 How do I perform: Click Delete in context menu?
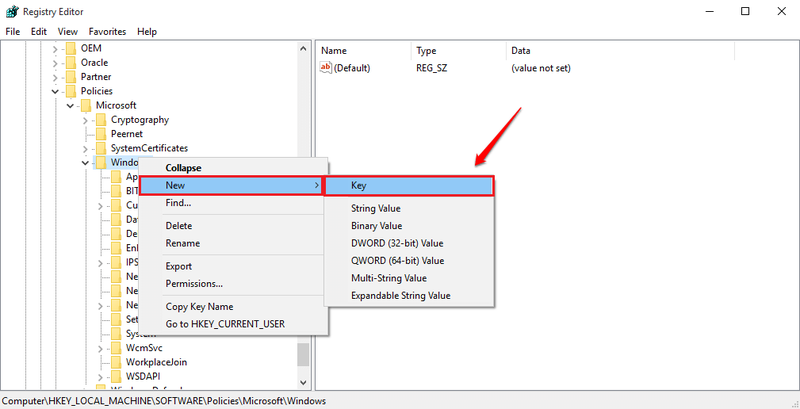[179, 226]
